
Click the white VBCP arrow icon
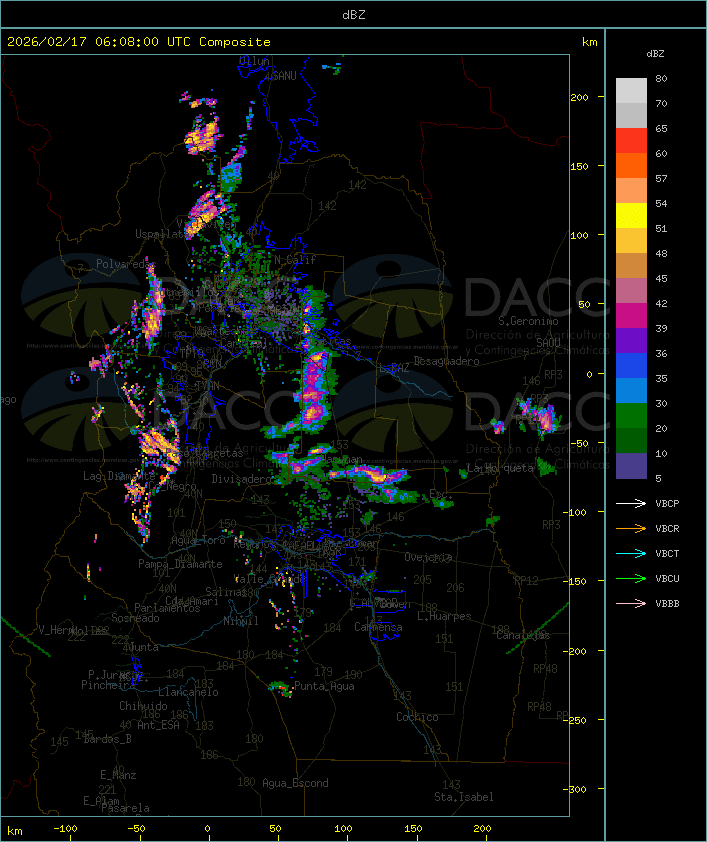tap(631, 503)
